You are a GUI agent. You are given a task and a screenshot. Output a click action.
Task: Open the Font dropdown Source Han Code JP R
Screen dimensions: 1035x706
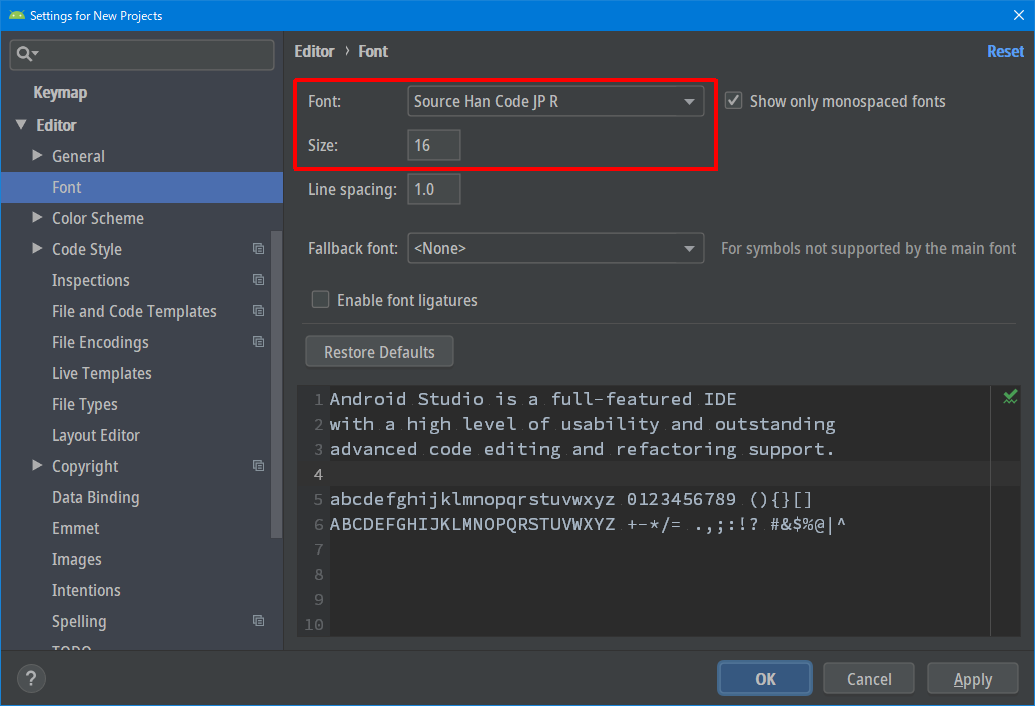(x=556, y=101)
